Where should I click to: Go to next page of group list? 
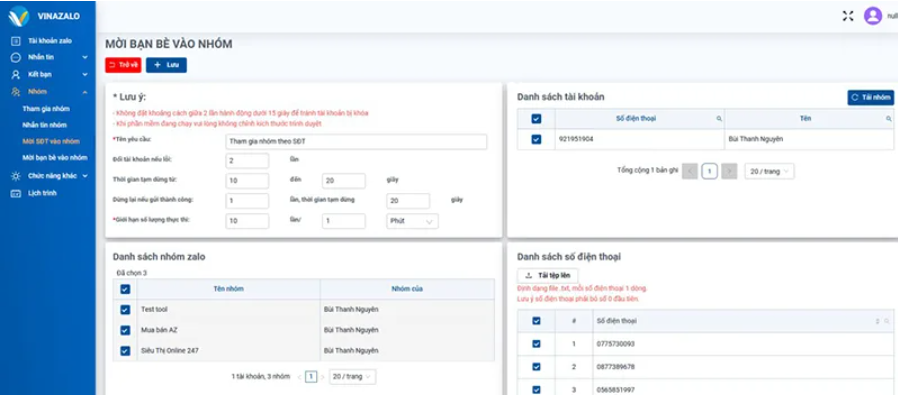tap(322, 377)
